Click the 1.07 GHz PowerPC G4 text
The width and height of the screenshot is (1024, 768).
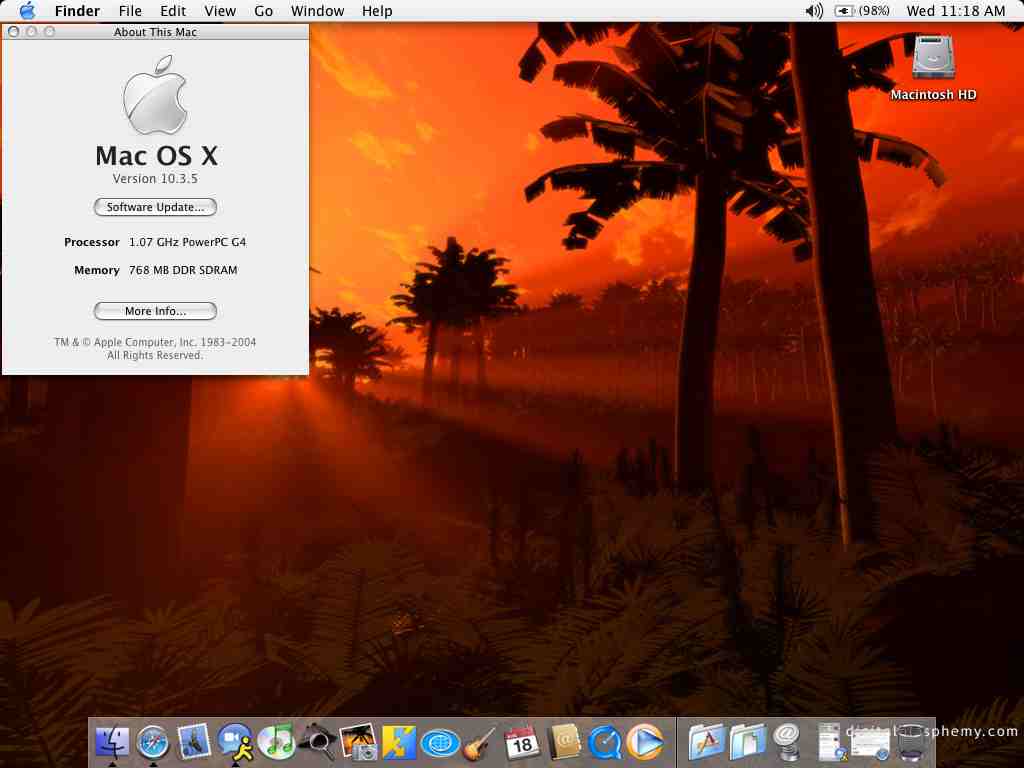pyautogui.click(x=187, y=242)
